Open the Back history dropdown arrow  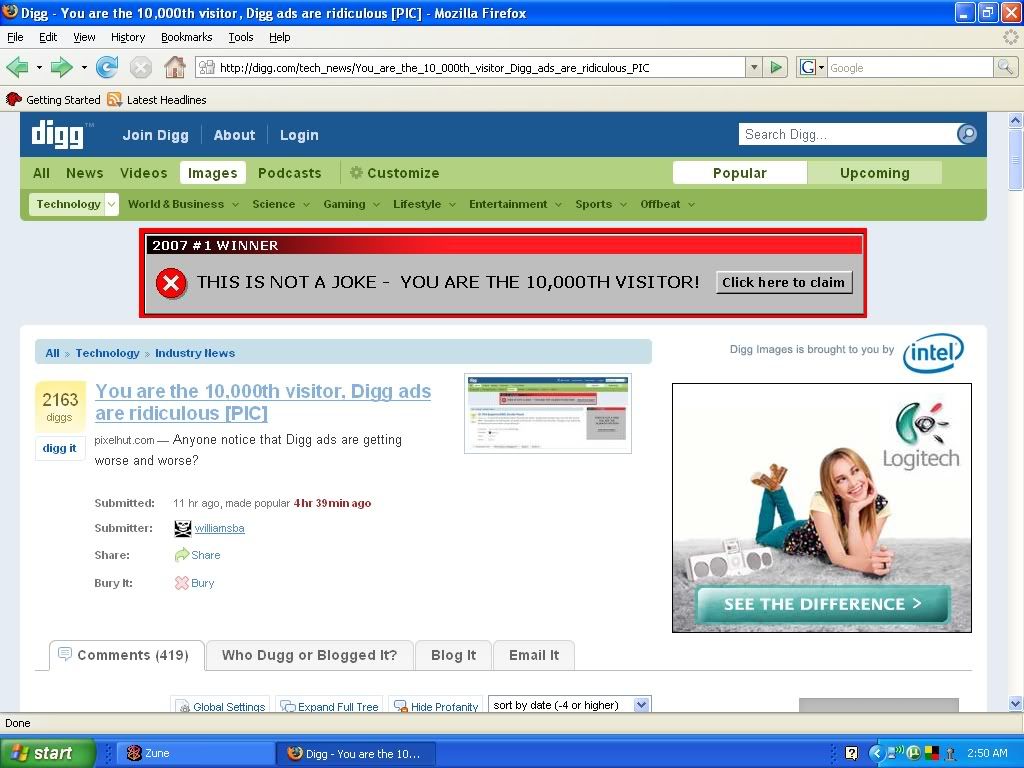coord(39,67)
